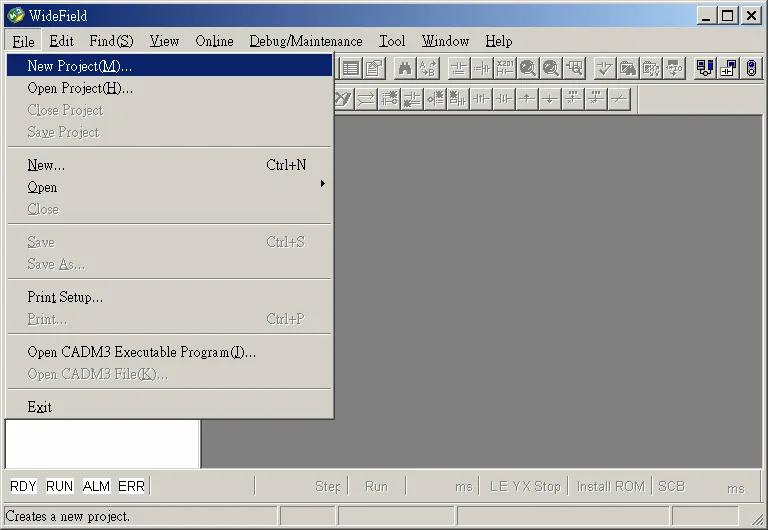Click the greyed Save As... entry
The image size is (768, 530).
coord(169,265)
